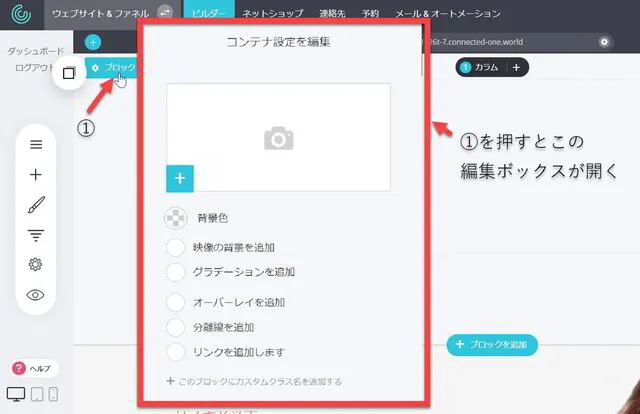Open the ネットショップ menu

click(275, 15)
